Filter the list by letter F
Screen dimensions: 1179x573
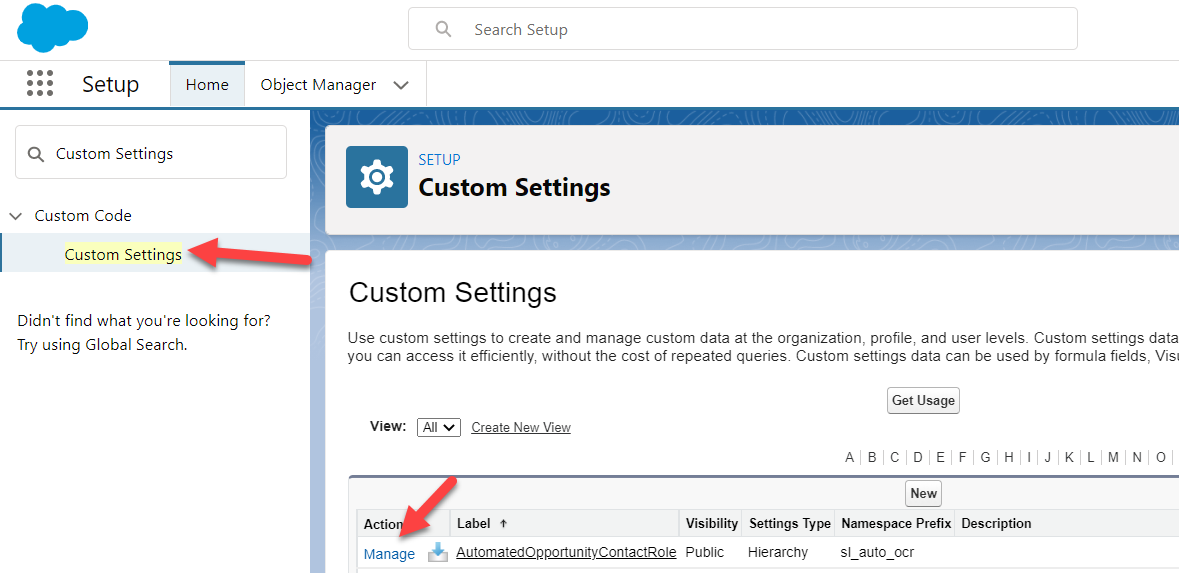tap(962, 457)
